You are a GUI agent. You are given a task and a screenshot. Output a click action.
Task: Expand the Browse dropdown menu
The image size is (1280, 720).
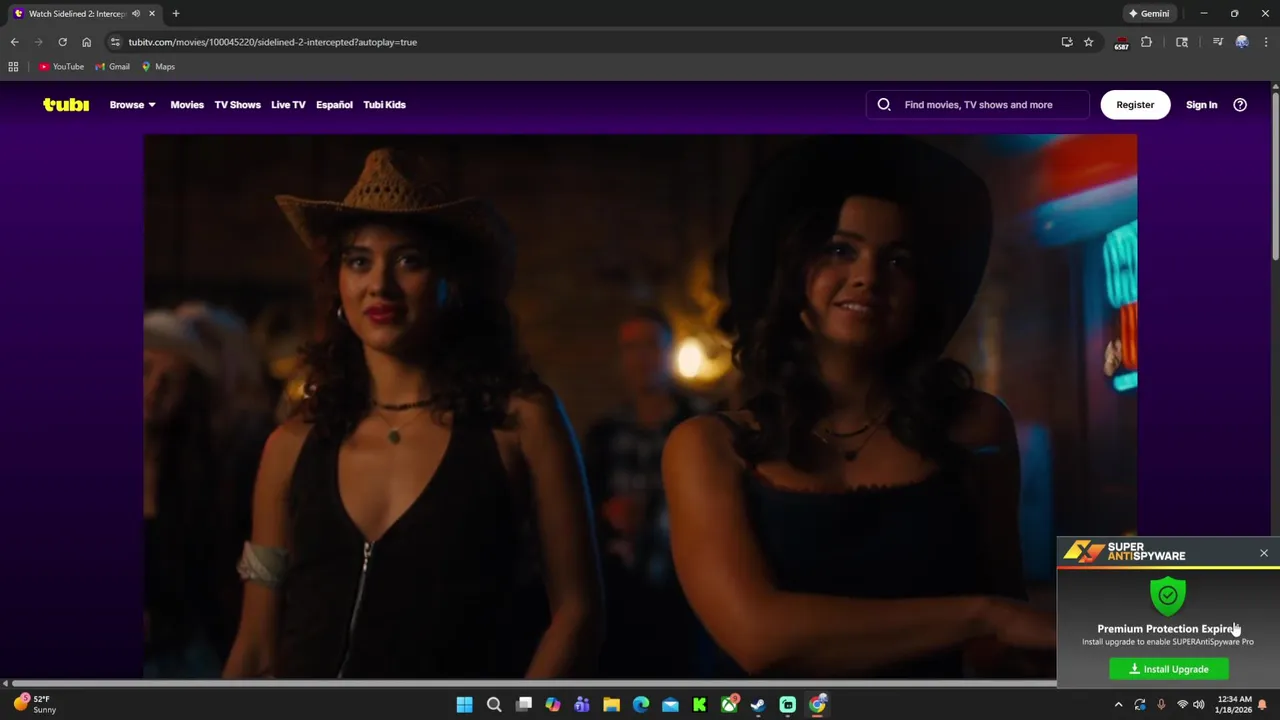click(132, 105)
